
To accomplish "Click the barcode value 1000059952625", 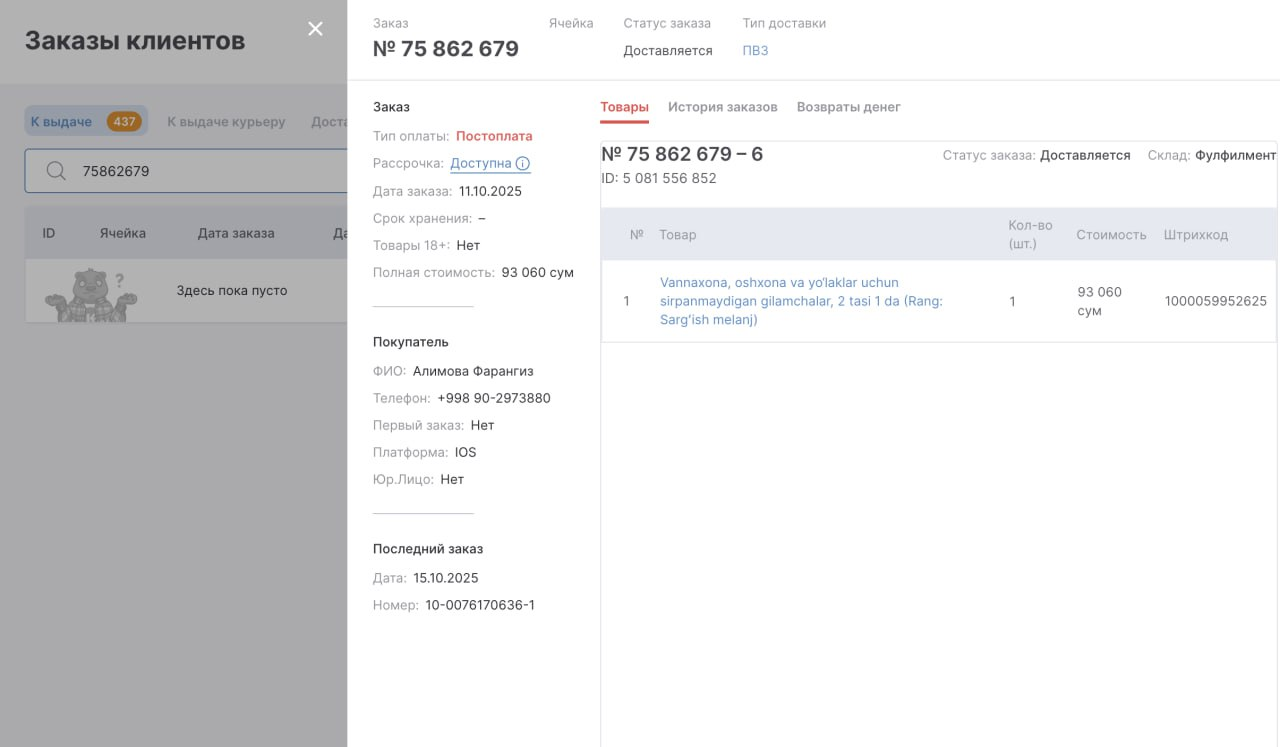I will (x=1216, y=301).
